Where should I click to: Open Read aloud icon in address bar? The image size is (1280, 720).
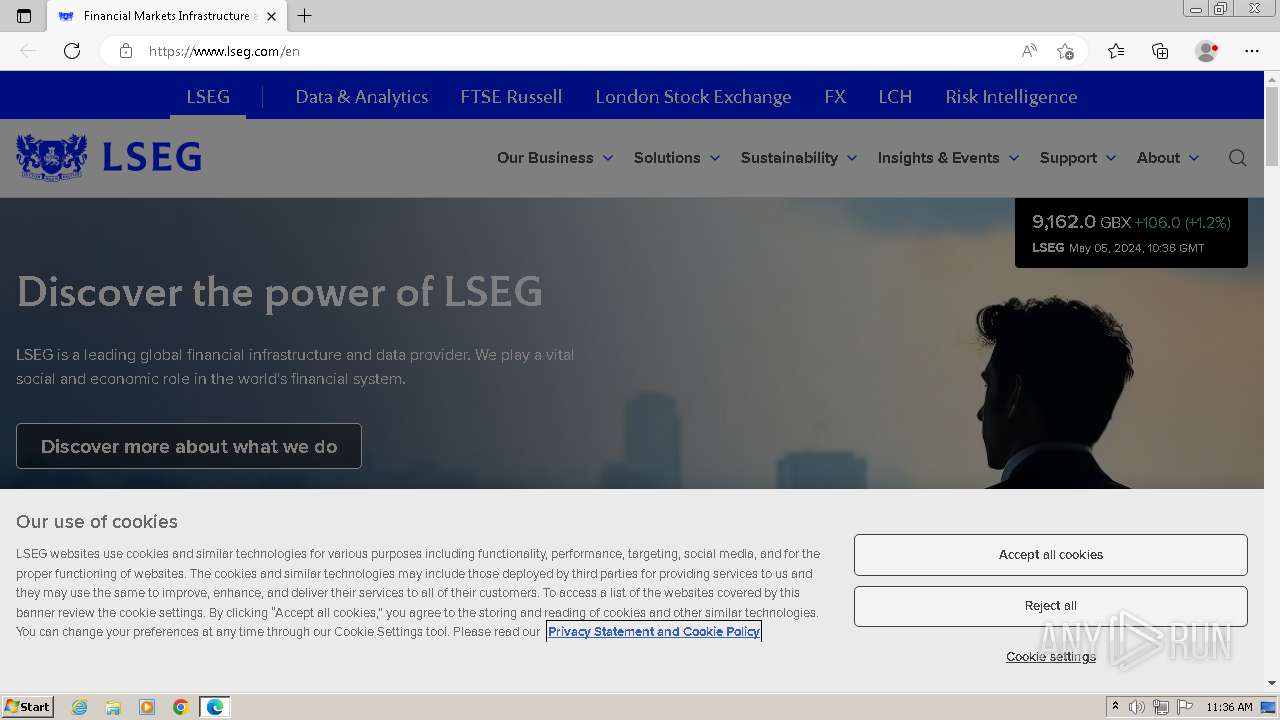(x=1028, y=51)
